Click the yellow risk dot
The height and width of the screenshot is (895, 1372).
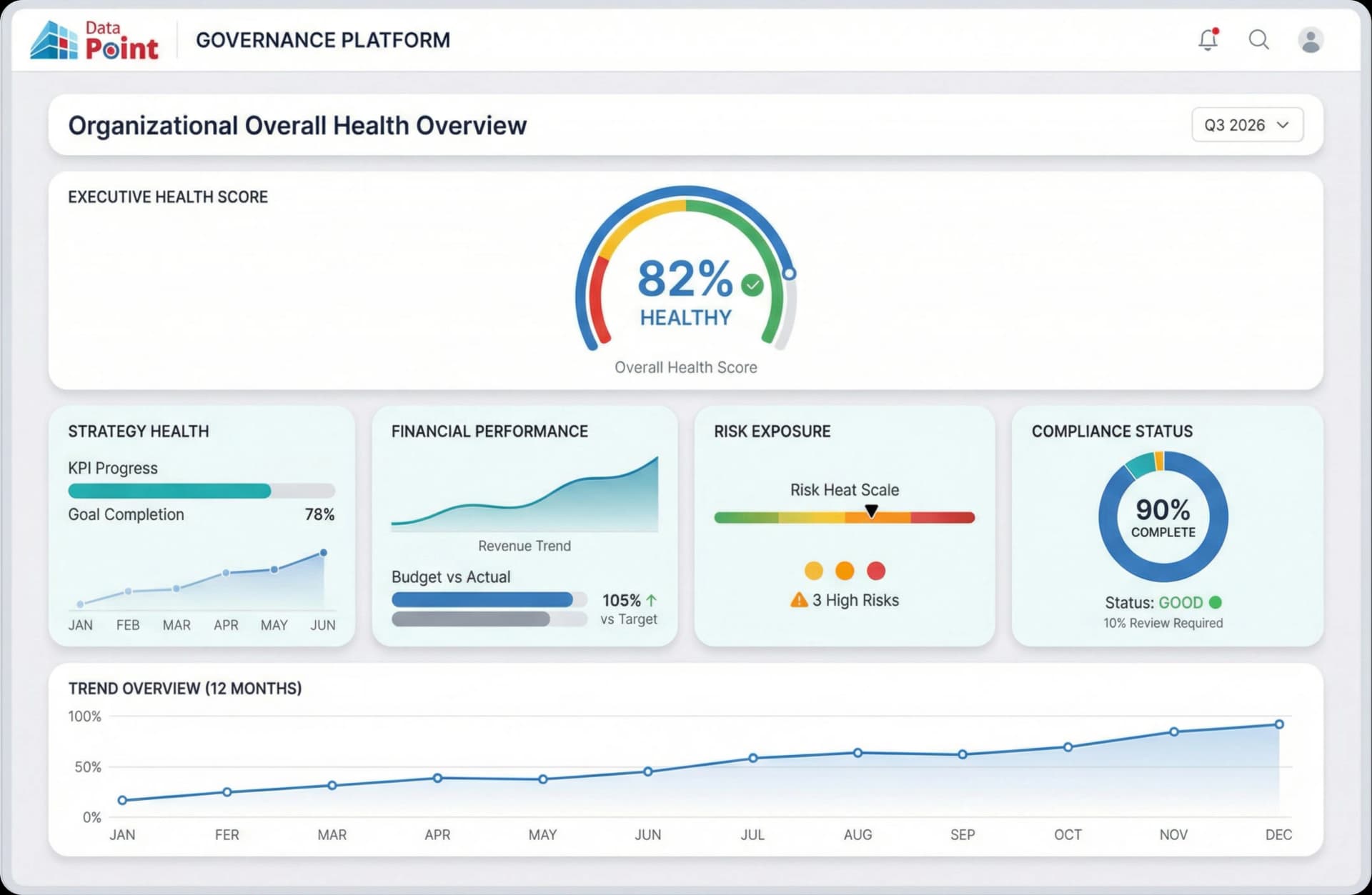pos(813,570)
